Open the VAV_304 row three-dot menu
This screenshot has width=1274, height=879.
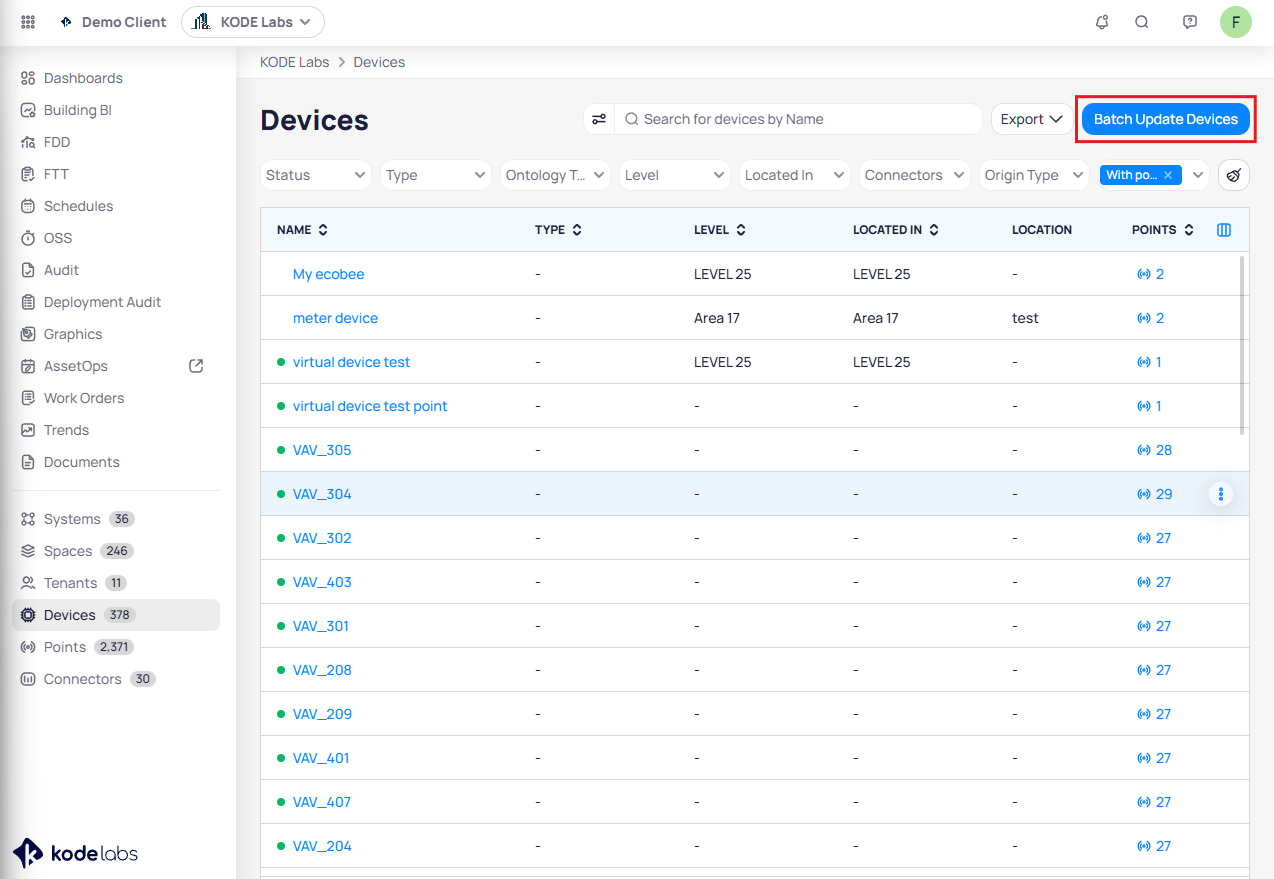pos(1220,494)
